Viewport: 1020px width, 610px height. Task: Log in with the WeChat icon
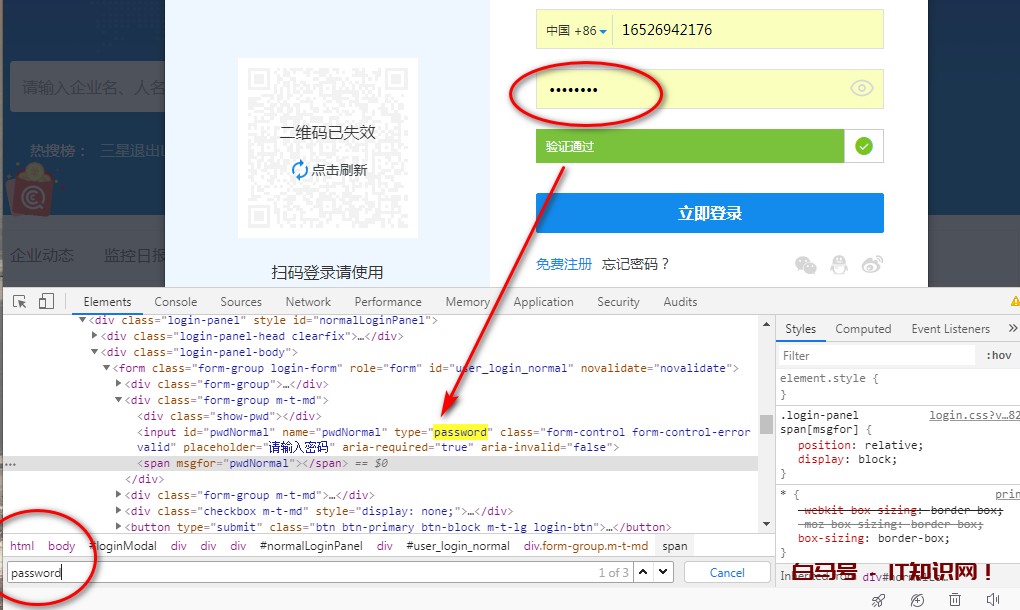(805, 265)
